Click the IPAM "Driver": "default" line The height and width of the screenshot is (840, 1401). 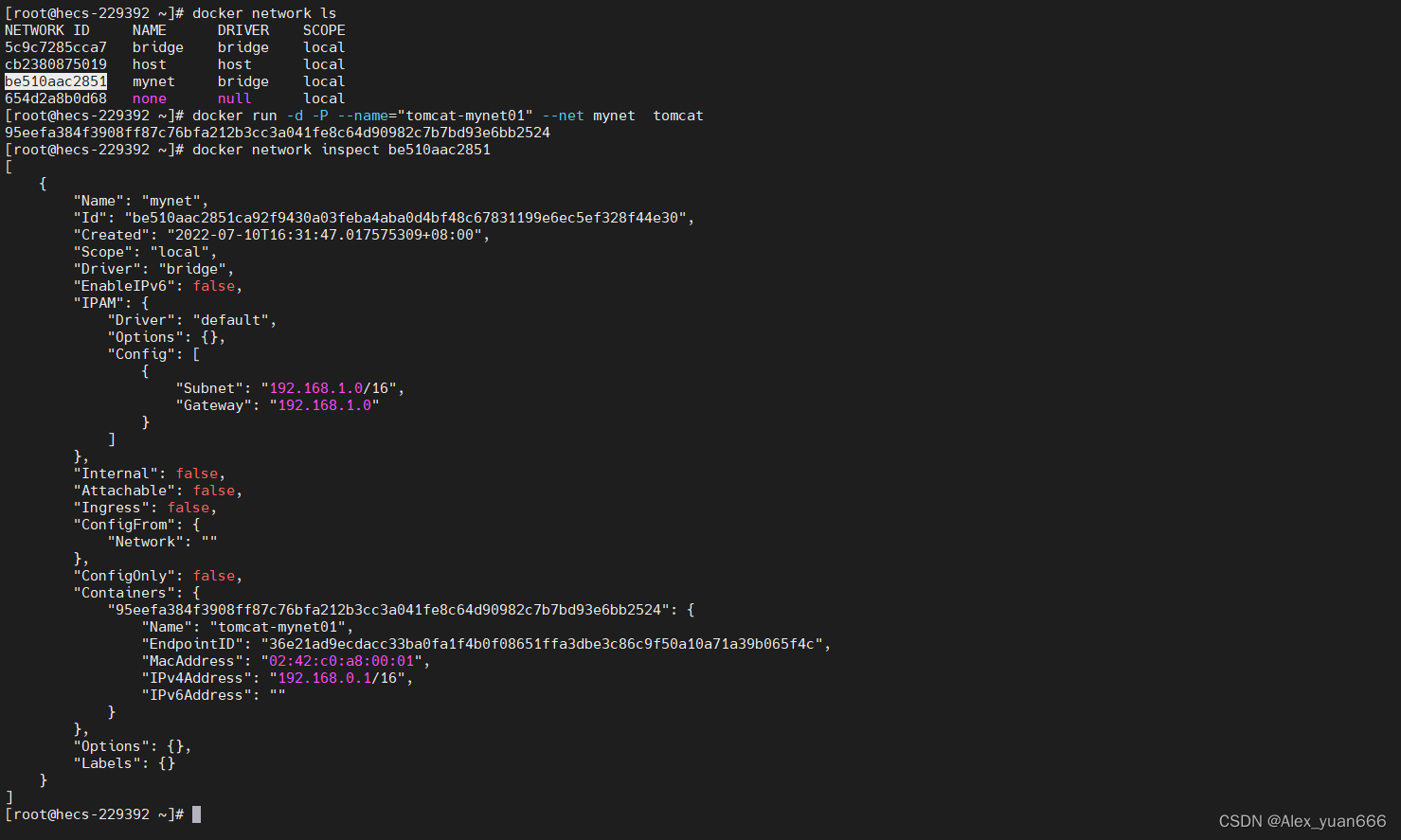click(192, 320)
